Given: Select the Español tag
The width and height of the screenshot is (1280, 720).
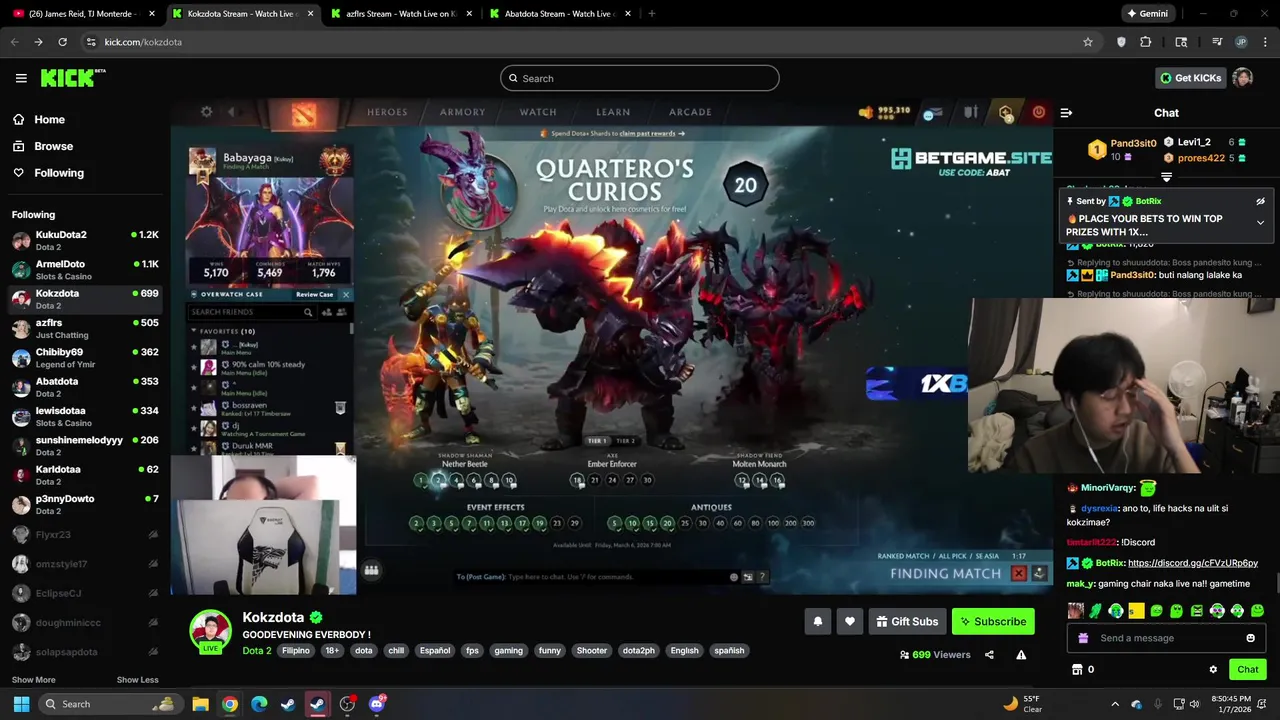Looking at the screenshot, I should [435, 650].
